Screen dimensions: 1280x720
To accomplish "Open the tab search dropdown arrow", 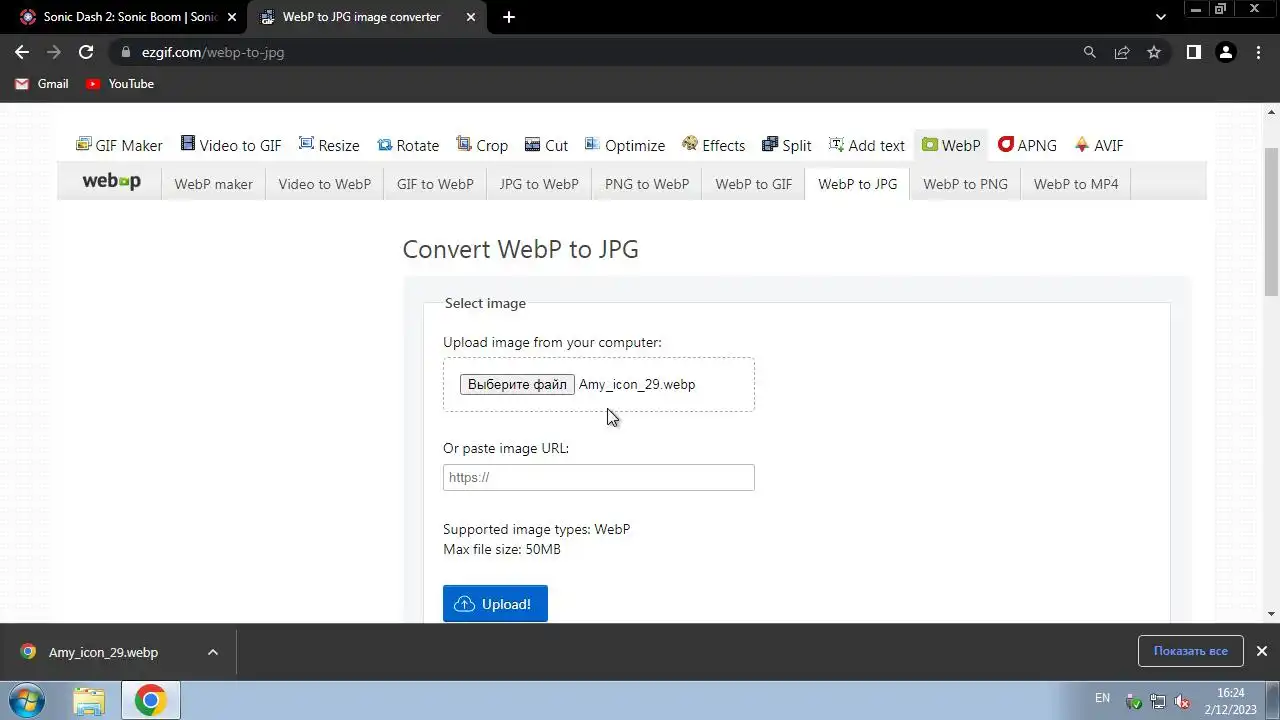I will click(x=1160, y=17).
